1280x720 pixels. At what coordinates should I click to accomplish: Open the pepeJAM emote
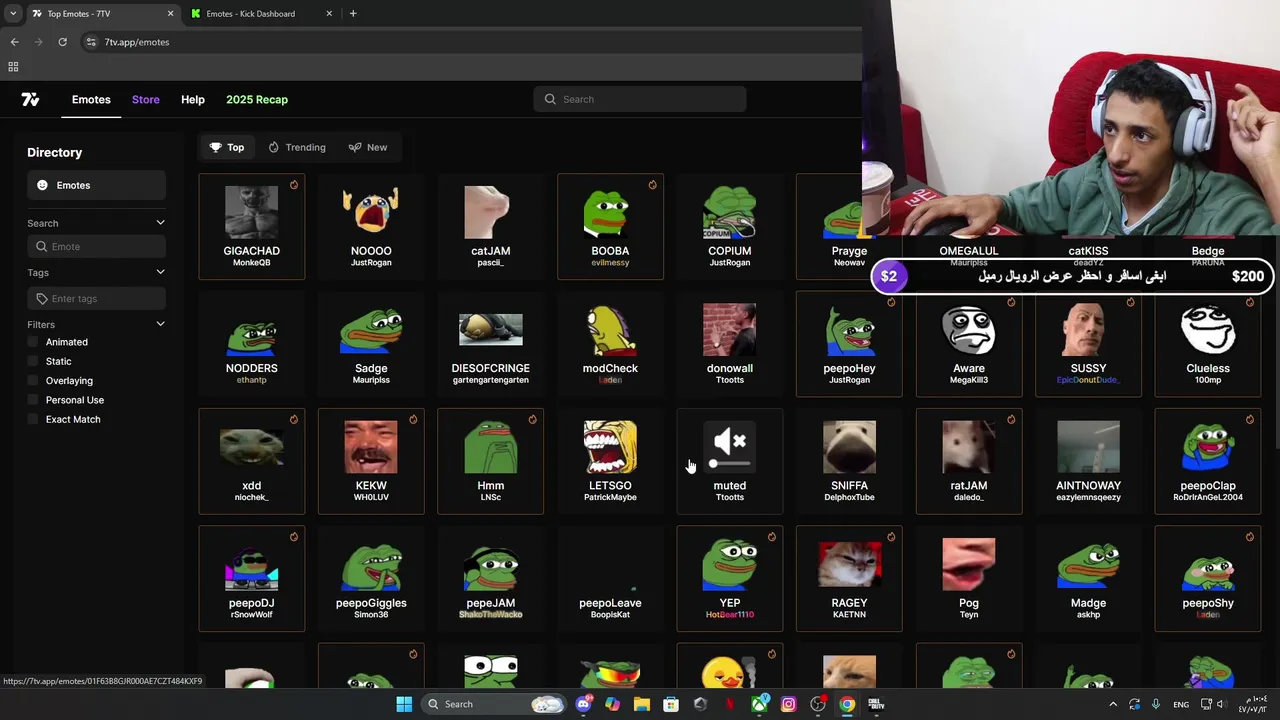(x=491, y=579)
